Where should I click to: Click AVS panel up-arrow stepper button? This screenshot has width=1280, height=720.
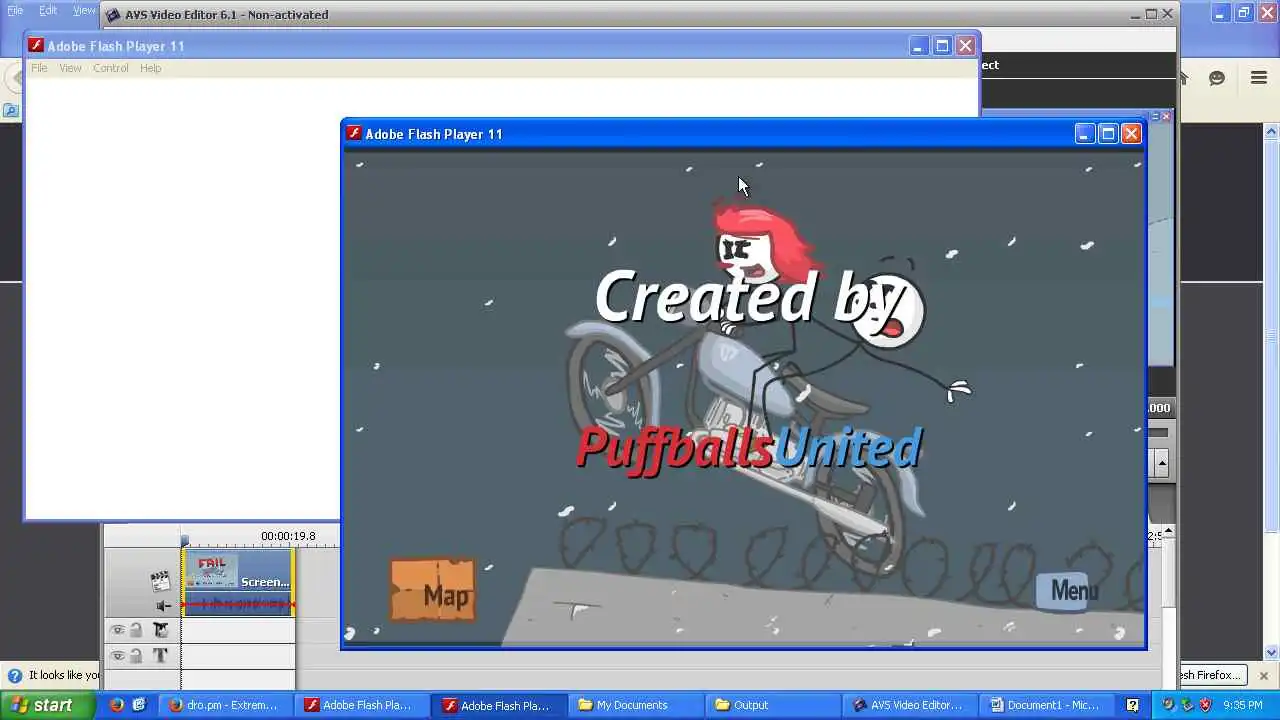1161,463
